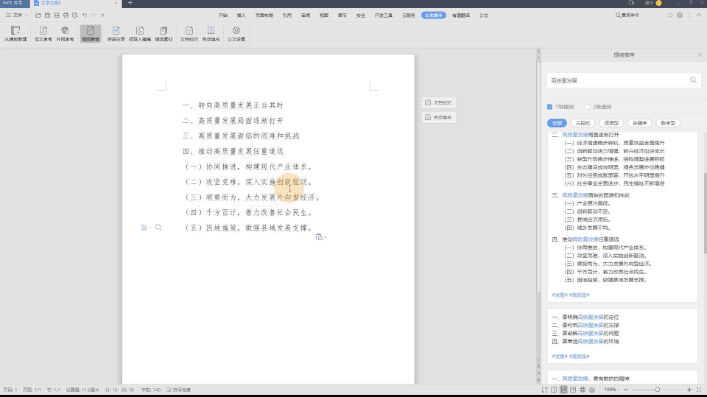Open the File menu dropdown

(17, 15)
